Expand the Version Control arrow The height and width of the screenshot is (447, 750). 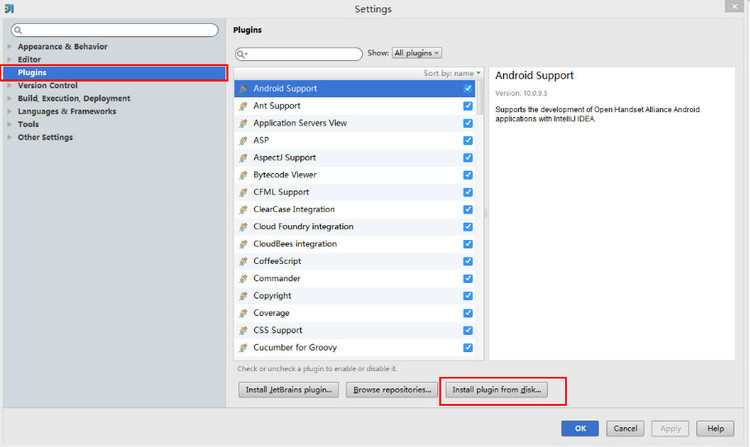tap(10, 85)
